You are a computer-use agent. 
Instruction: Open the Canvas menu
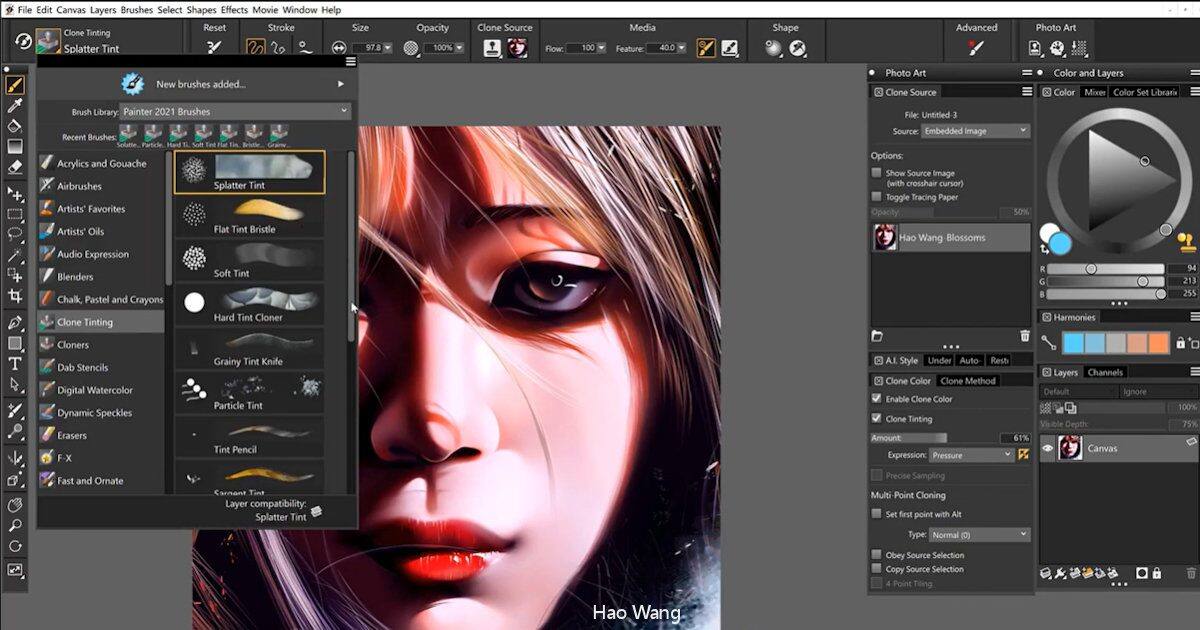click(70, 10)
